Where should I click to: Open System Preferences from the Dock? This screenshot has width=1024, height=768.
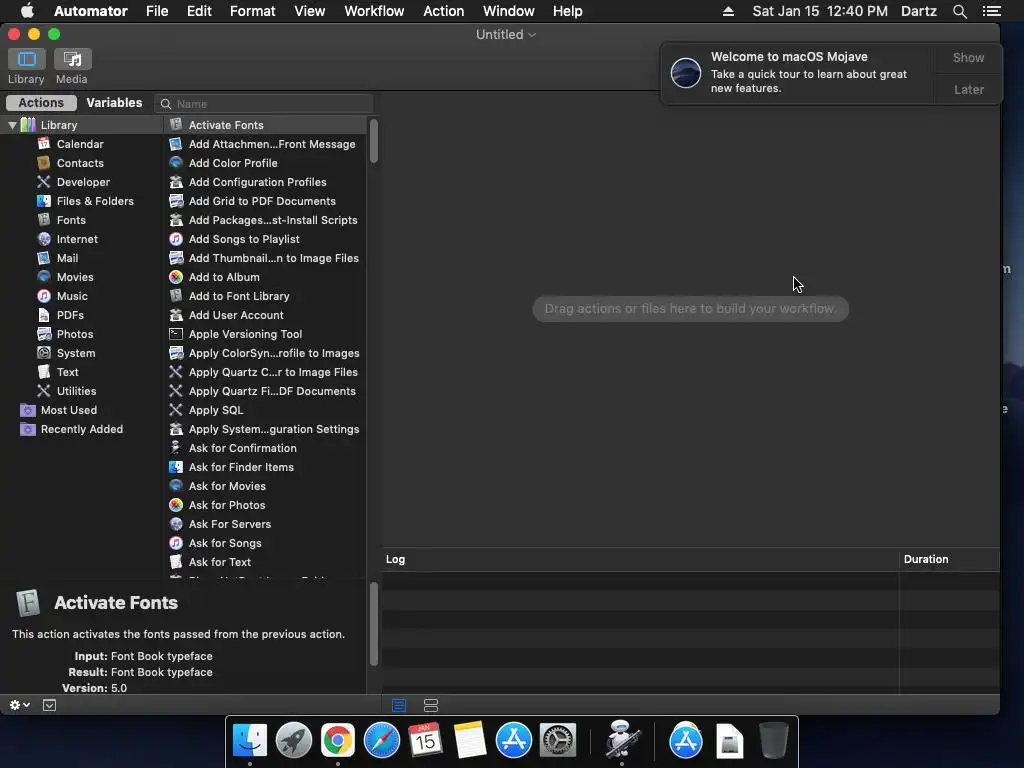pyautogui.click(x=557, y=741)
